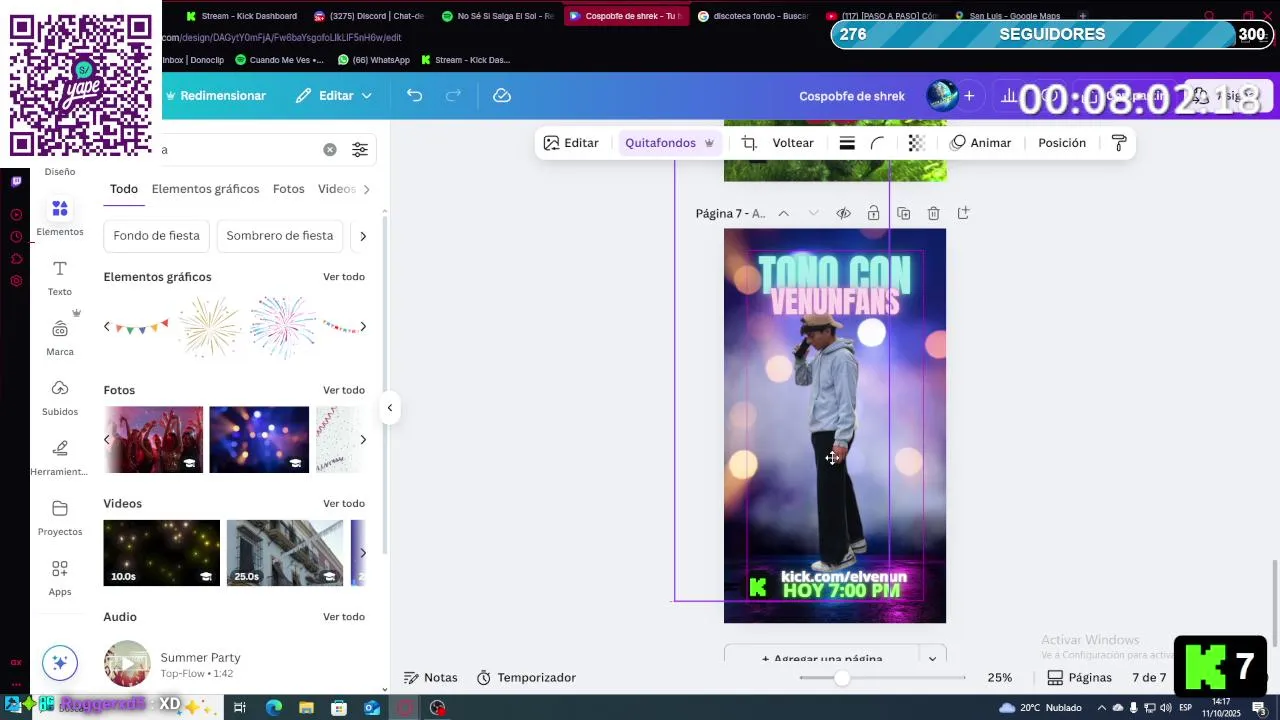Open File Explorer from the taskbar
The image size is (1280, 720).
coord(306,708)
